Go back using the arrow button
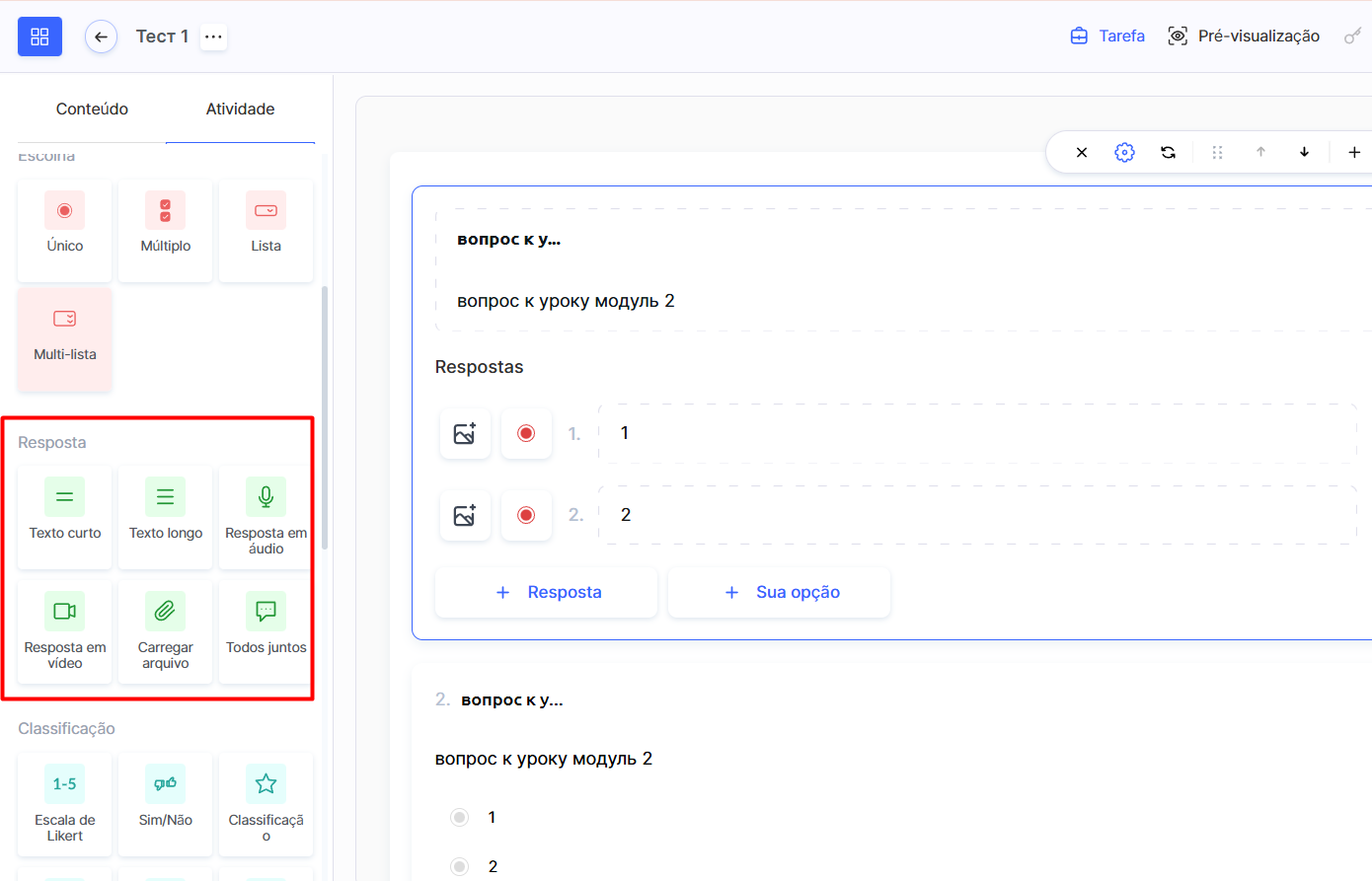This screenshot has height=881, width=1372. tap(101, 37)
